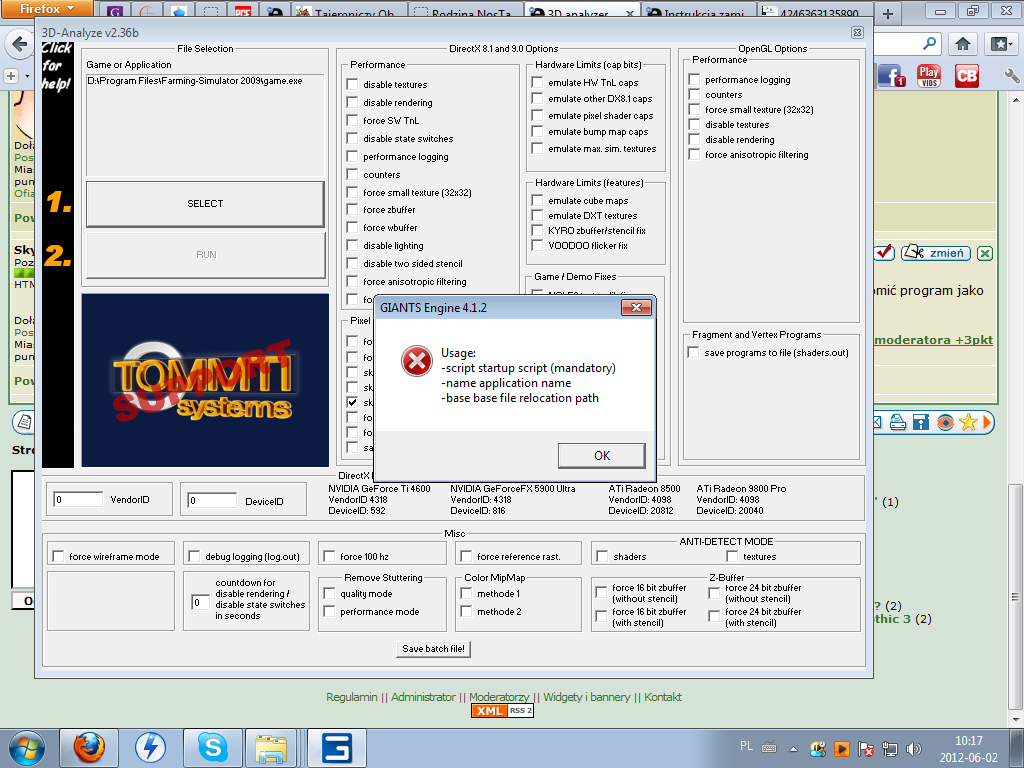Switch to Tajemniczy Ob... Firefox tab

347,12
